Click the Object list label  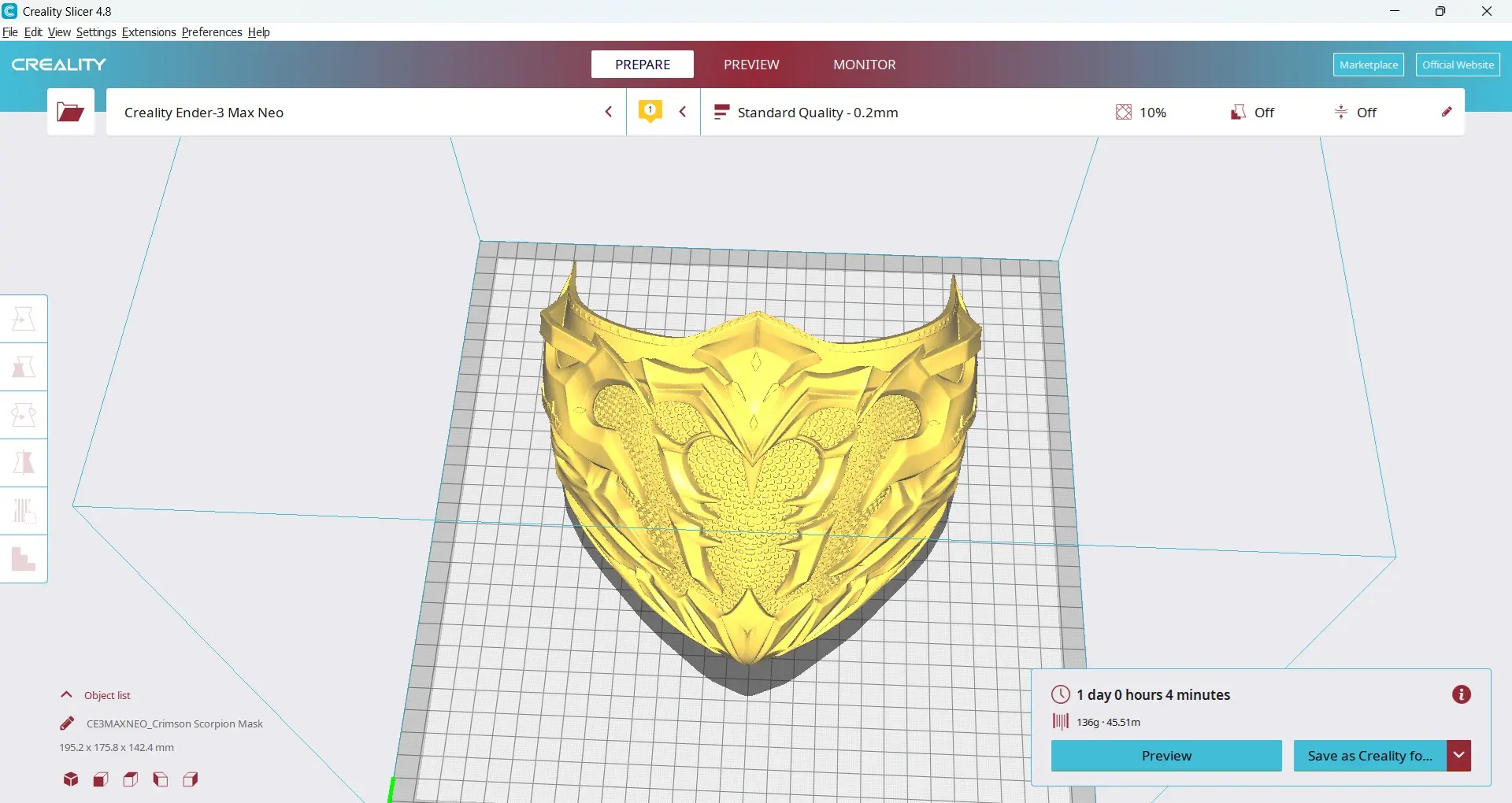107,695
